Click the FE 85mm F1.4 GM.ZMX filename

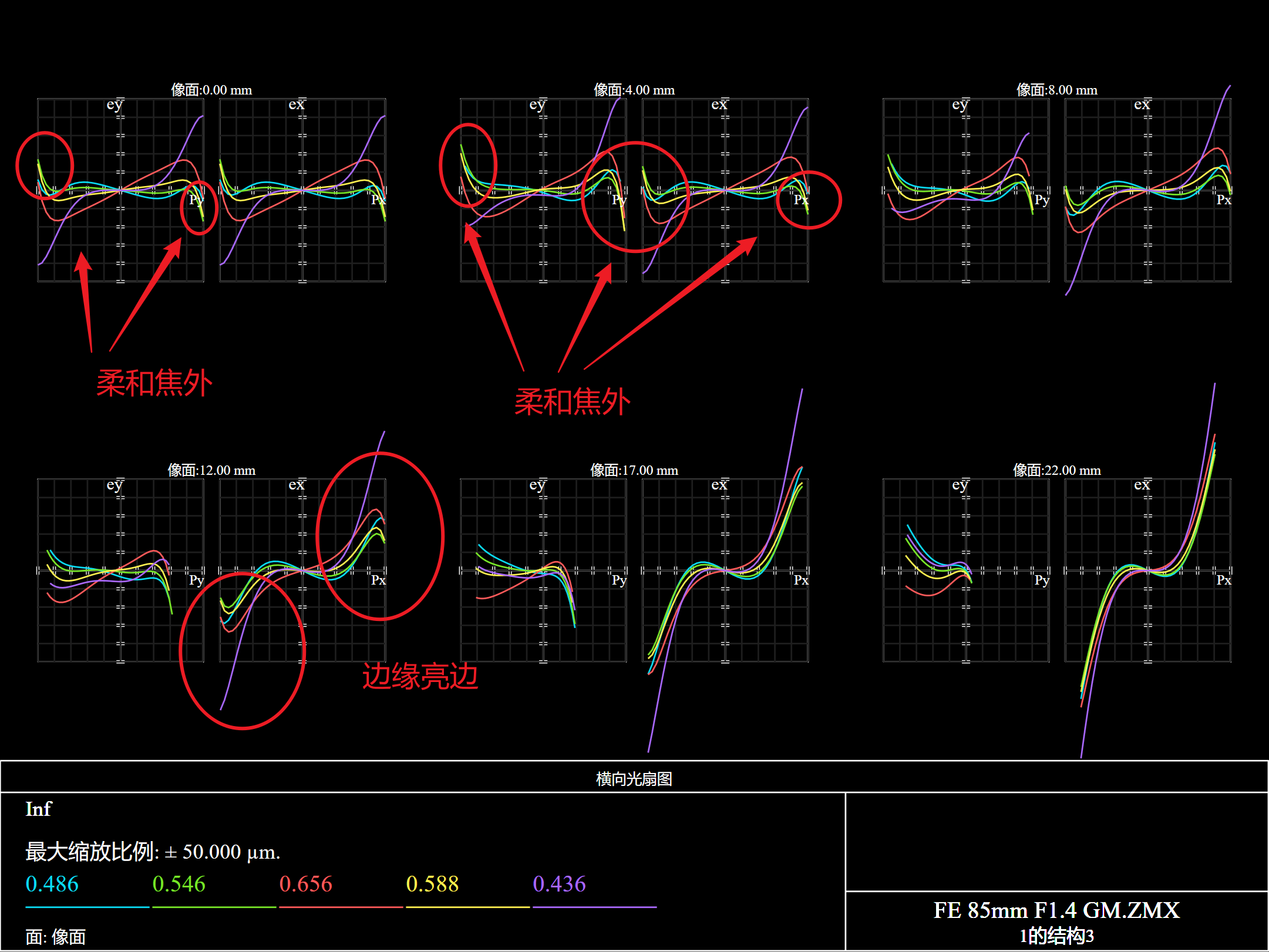pyautogui.click(x=1056, y=910)
